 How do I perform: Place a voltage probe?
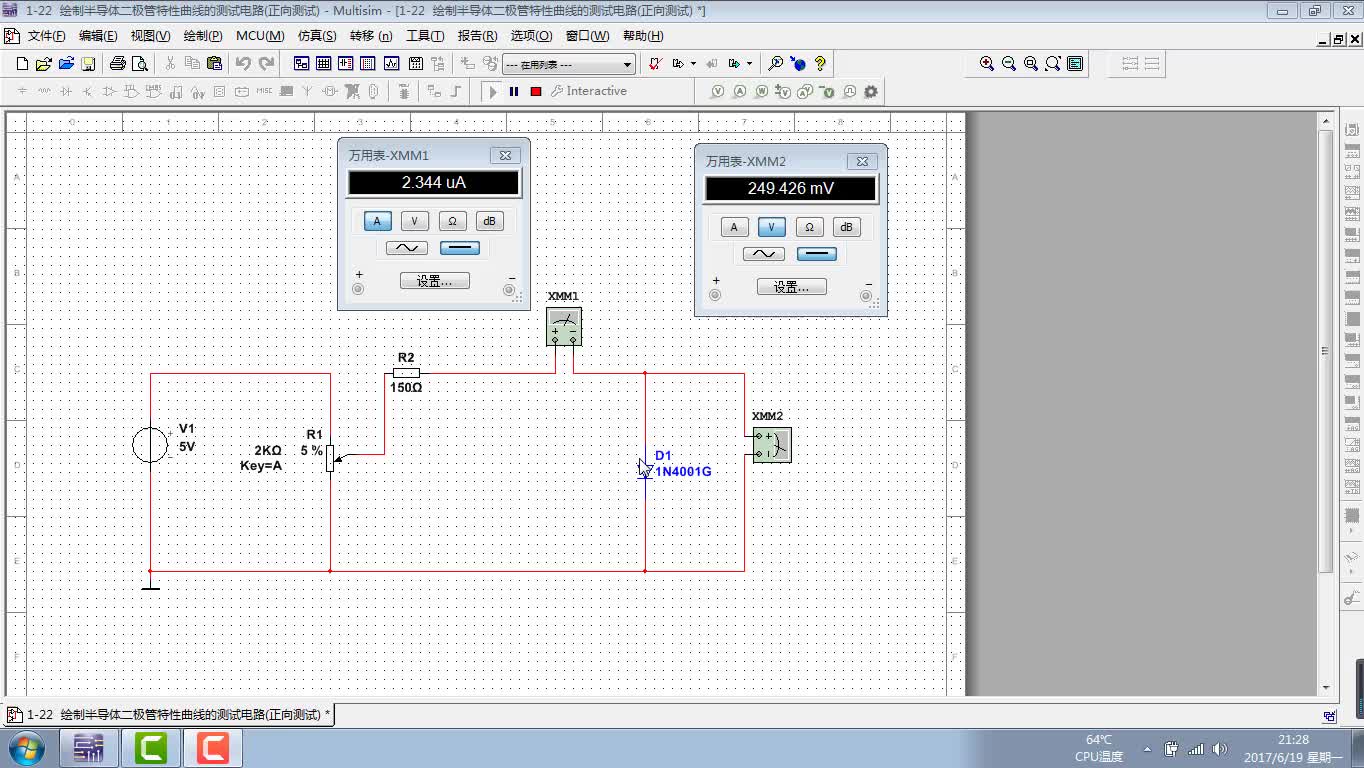click(x=717, y=91)
